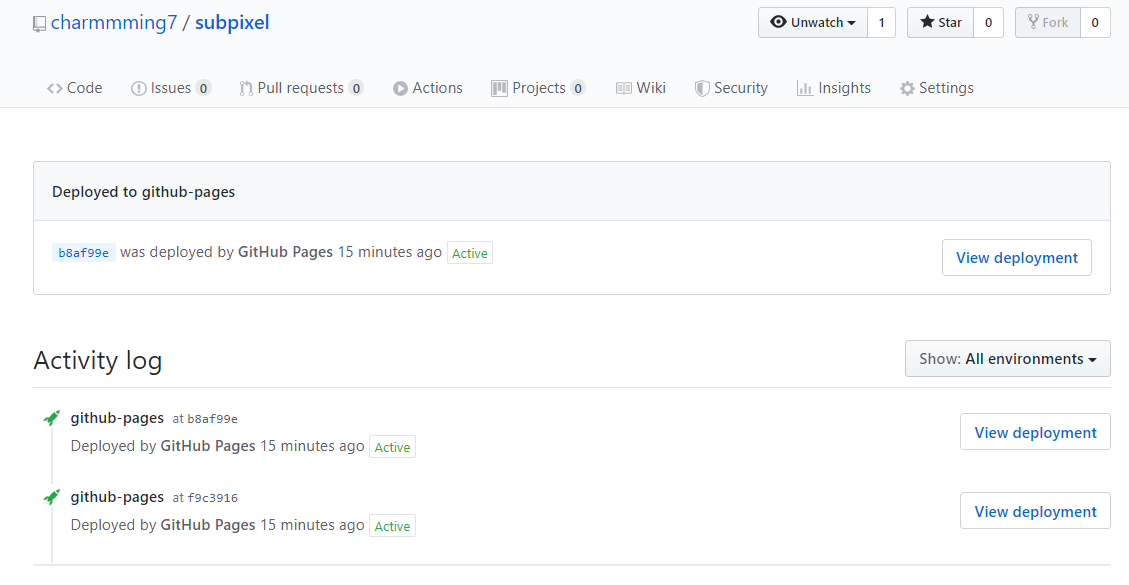Click the Projects board icon
1129x585 pixels.
[x=499, y=88]
